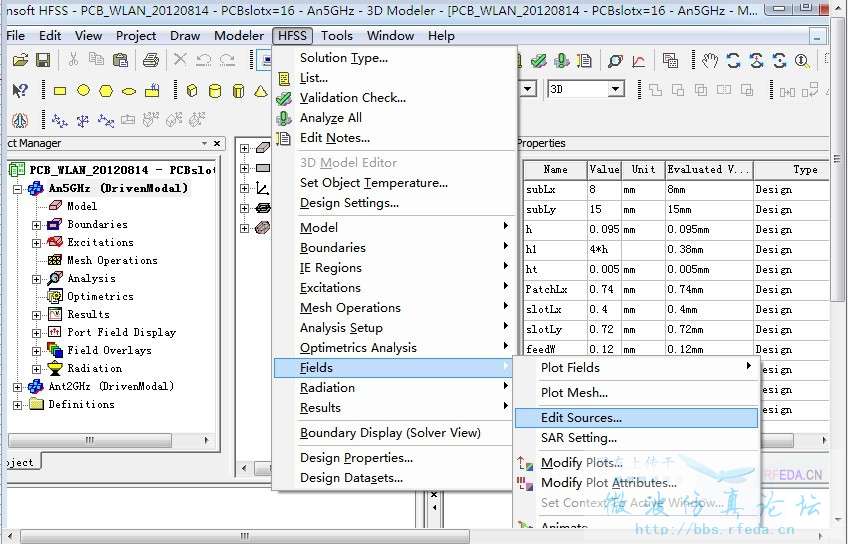
Task: Expand the Boundaries tree node
Action: (x=36, y=224)
